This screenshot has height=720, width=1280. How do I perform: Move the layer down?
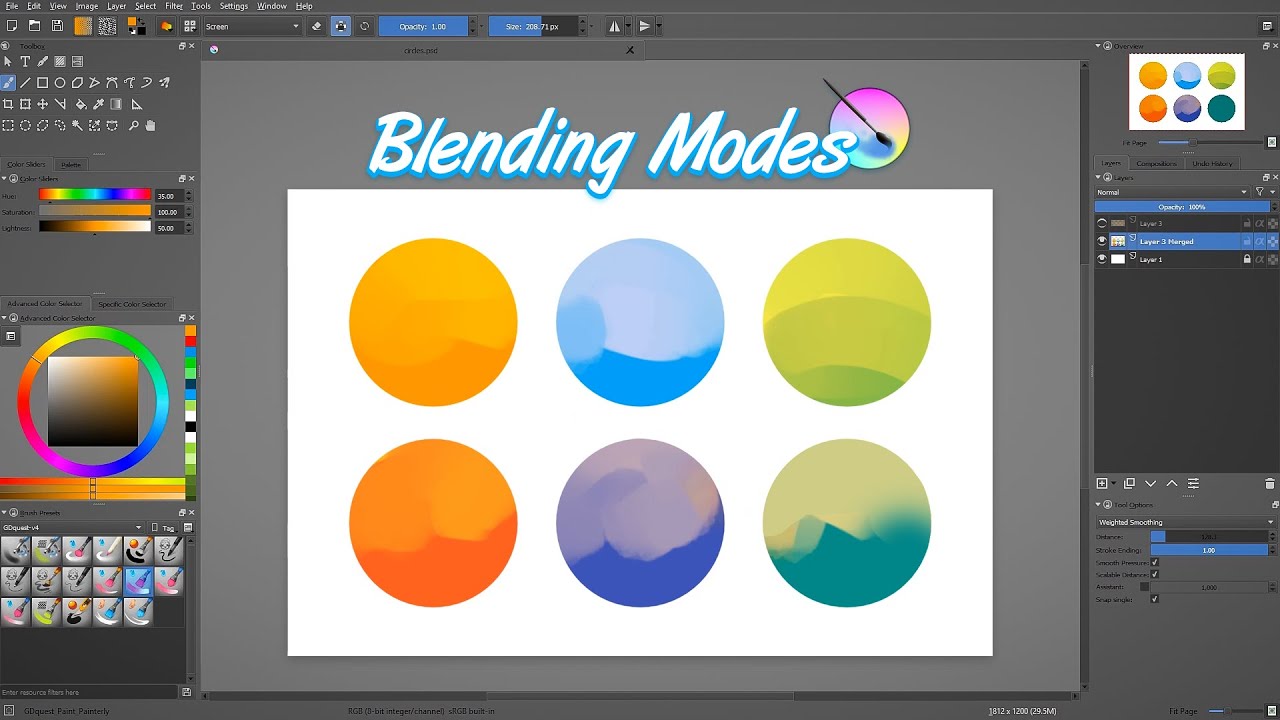tap(1150, 484)
